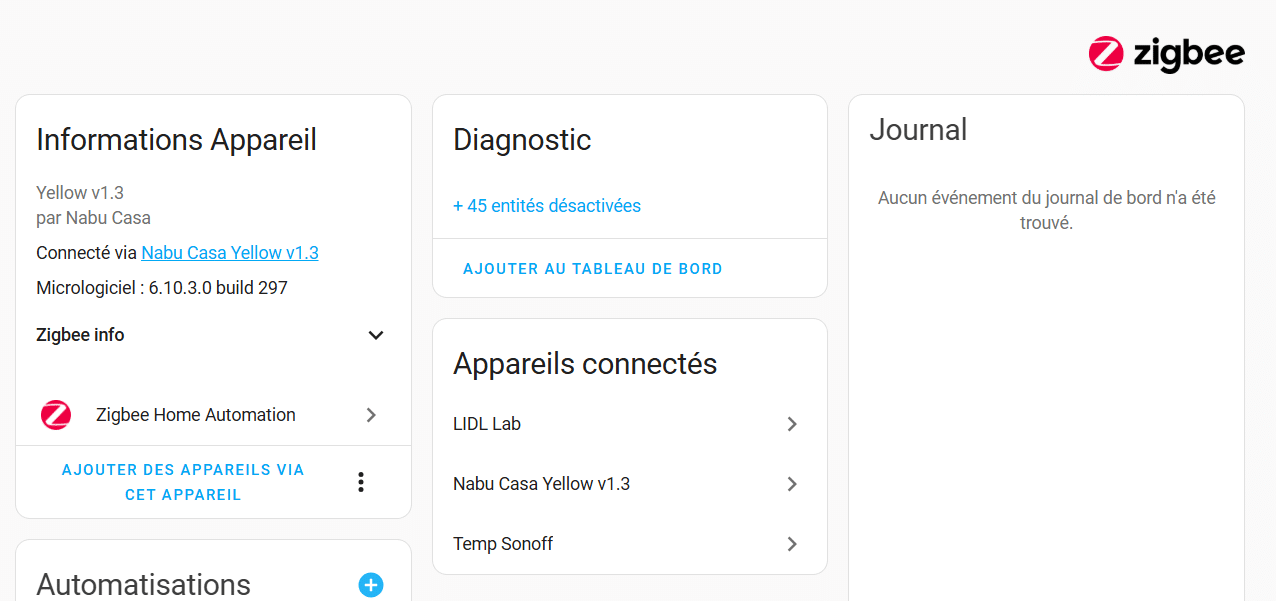Open Nabu Casa Yellow v1.3 list entry
This screenshot has height=601, width=1276.
point(630,484)
